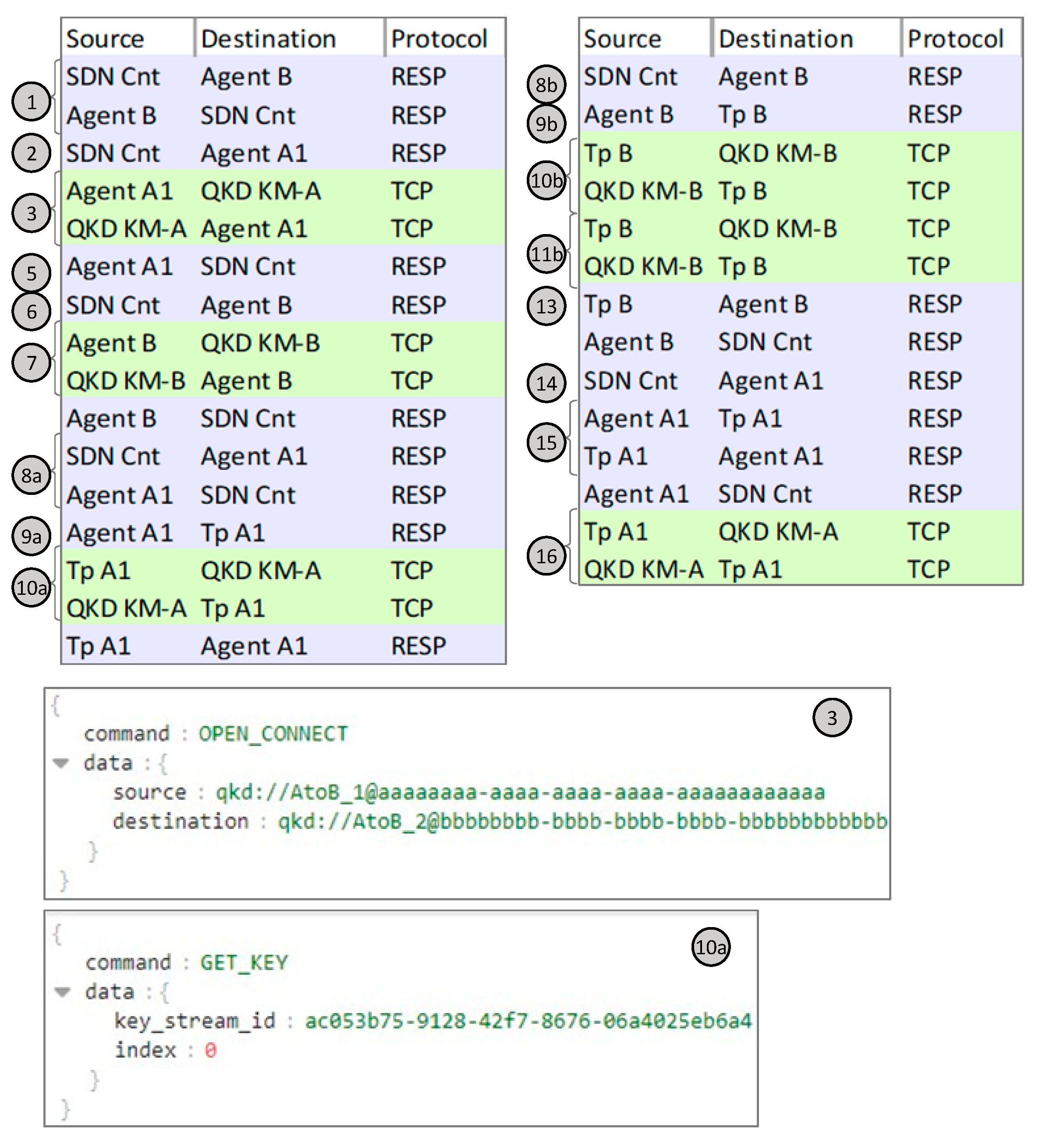Collapse the data node in OPEN_CONNECT JSON
Viewport: 1039px width, 1148px height.
click(x=61, y=763)
